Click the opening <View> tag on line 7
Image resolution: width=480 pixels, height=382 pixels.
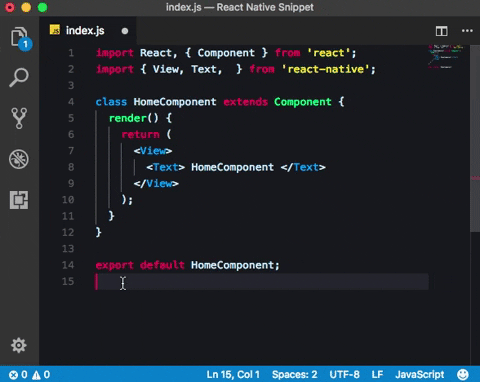coord(153,151)
